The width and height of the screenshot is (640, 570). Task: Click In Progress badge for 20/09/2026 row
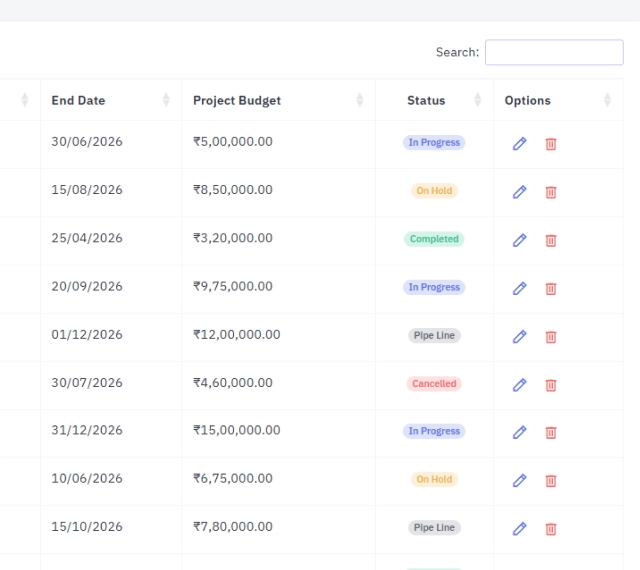click(x=434, y=287)
